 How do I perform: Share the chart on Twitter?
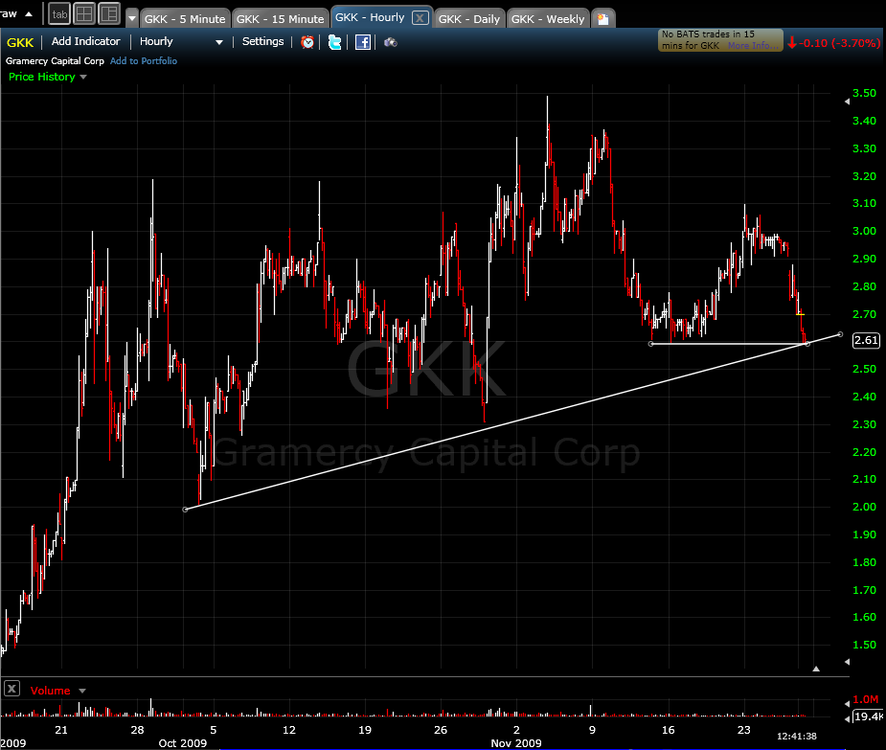pyautogui.click(x=335, y=42)
